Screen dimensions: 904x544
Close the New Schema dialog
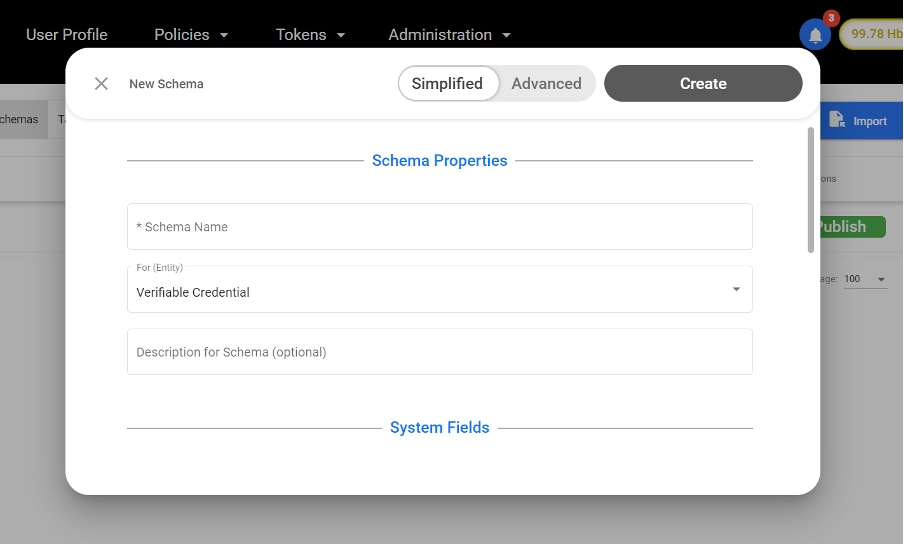[x=101, y=84]
